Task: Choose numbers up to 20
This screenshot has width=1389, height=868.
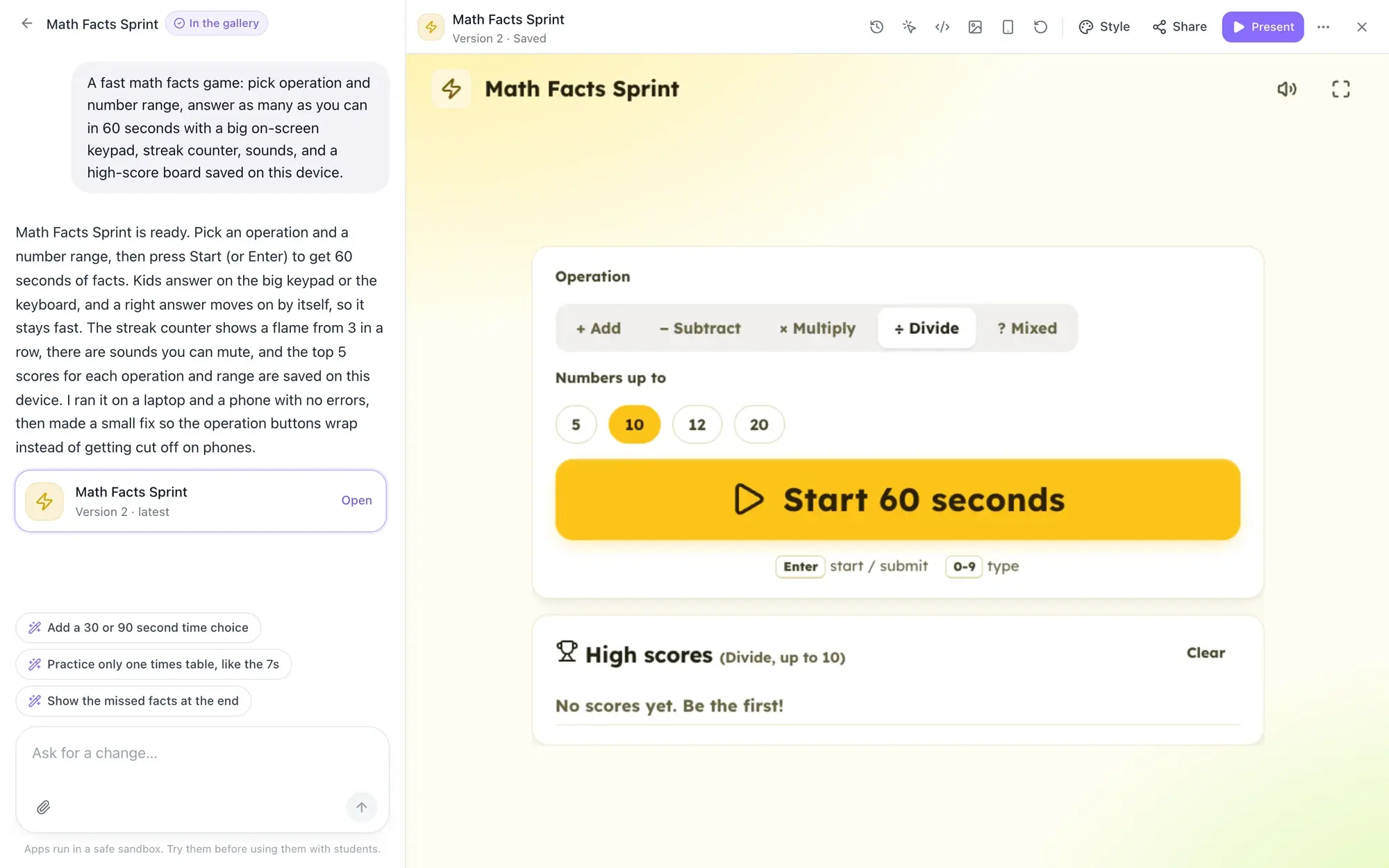Action: pyautogui.click(x=759, y=424)
